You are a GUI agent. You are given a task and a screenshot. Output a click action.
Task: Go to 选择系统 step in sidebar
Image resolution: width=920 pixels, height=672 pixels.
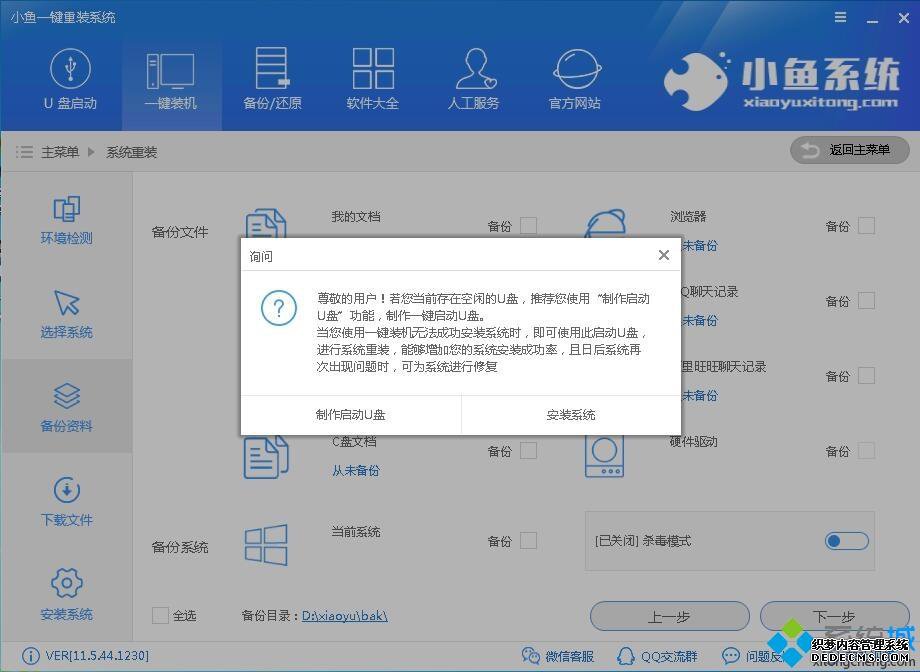[66, 314]
